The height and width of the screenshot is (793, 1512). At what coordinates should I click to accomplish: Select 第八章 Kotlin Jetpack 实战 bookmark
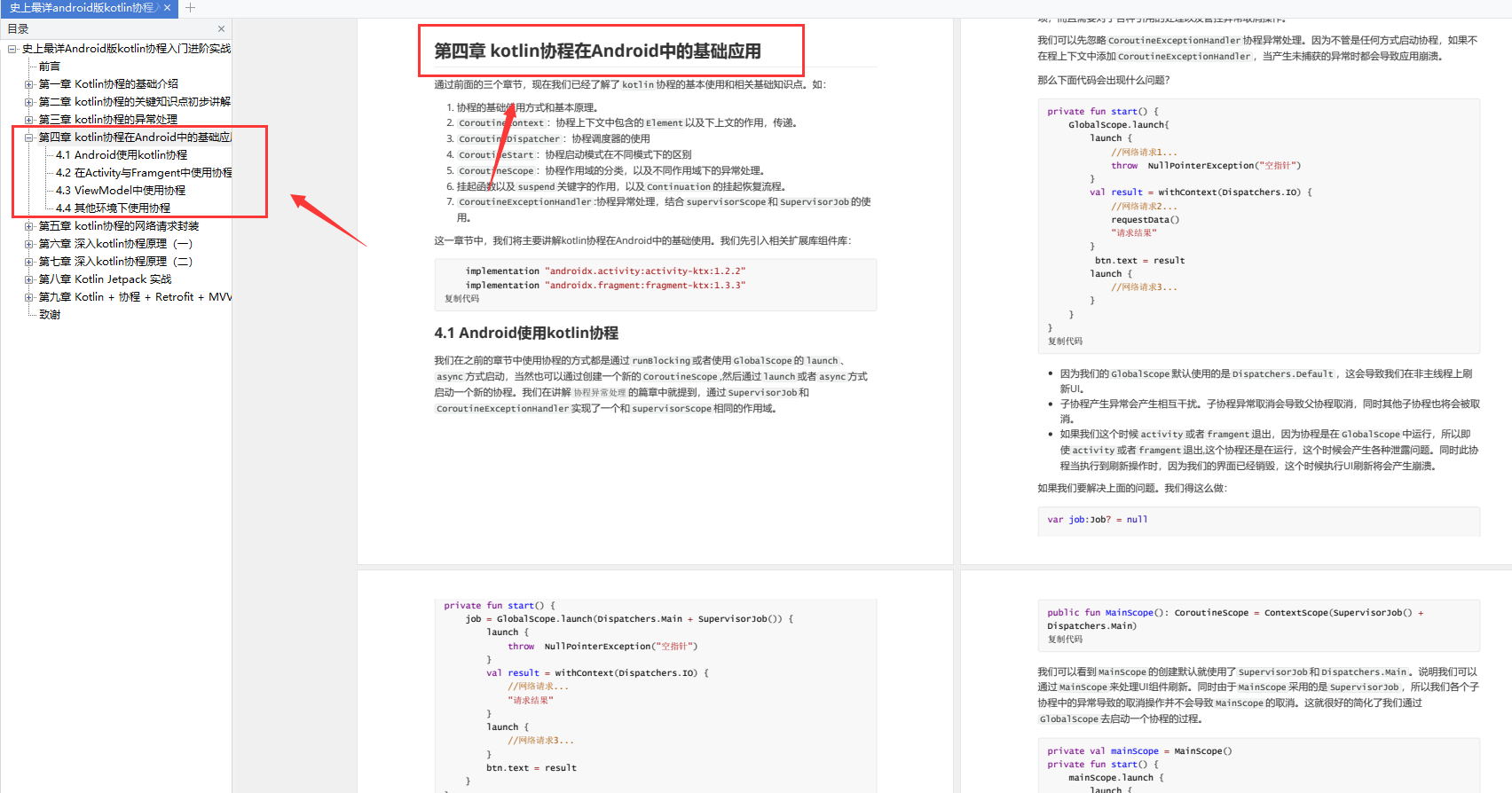pyautogui.click(x=105, y=279)
